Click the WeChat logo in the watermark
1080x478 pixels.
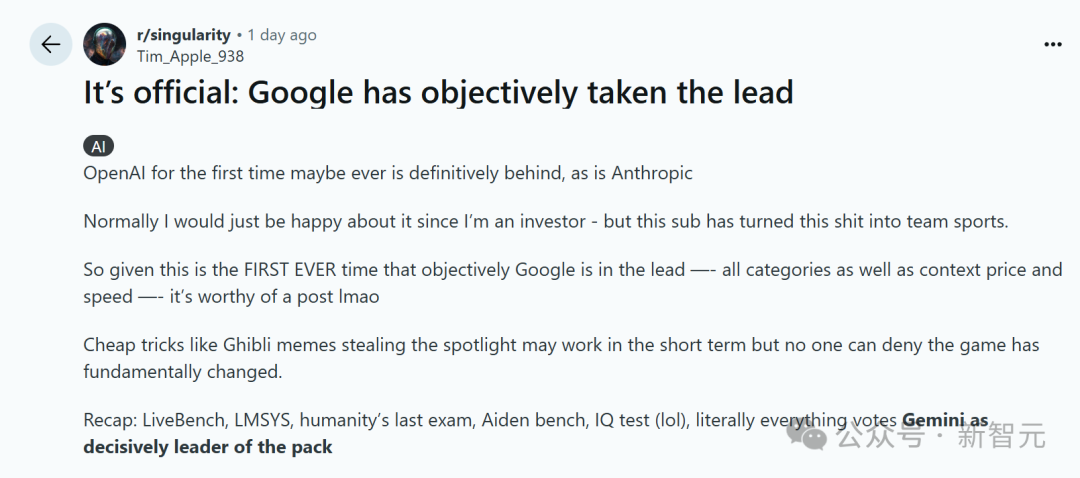pyautogui.click(x=807, y=436)
